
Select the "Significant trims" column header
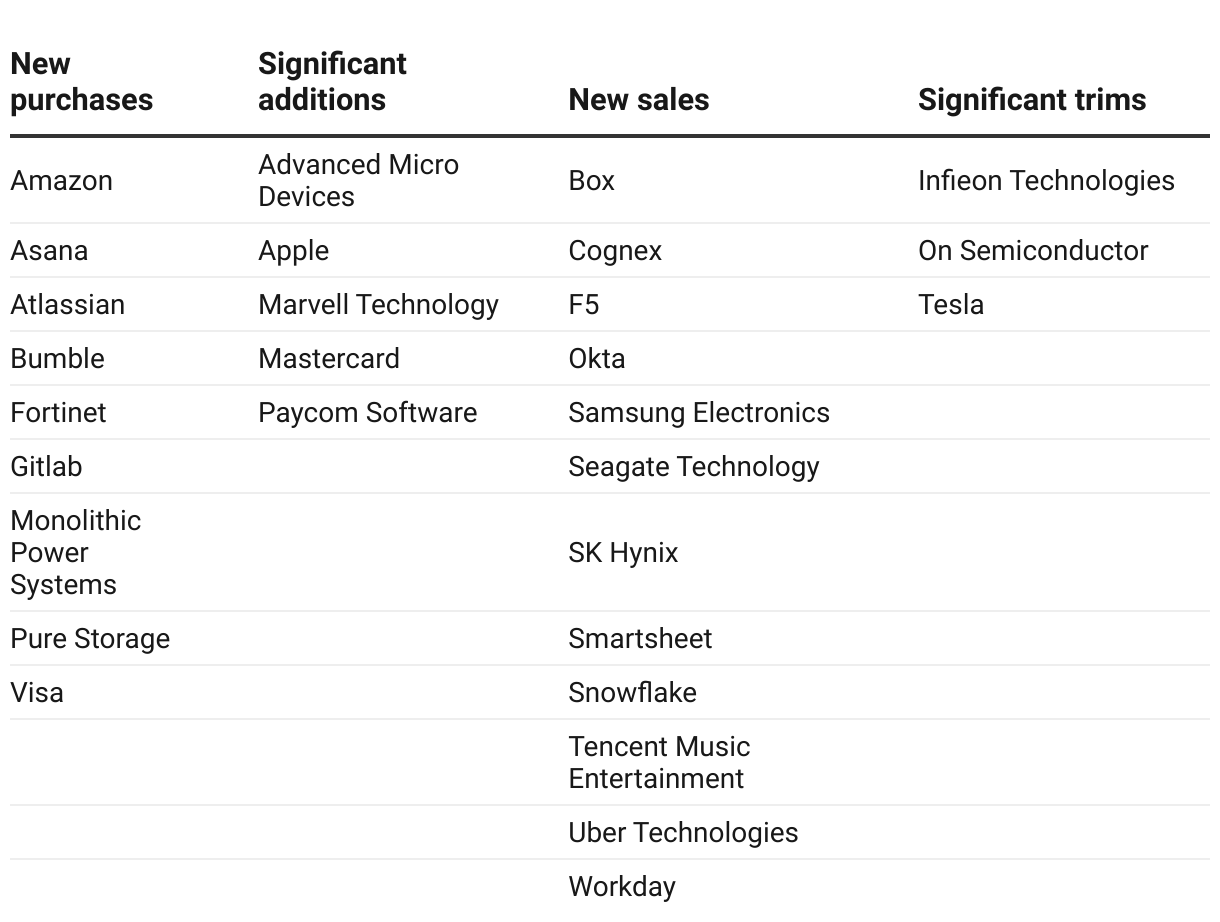1031,100
